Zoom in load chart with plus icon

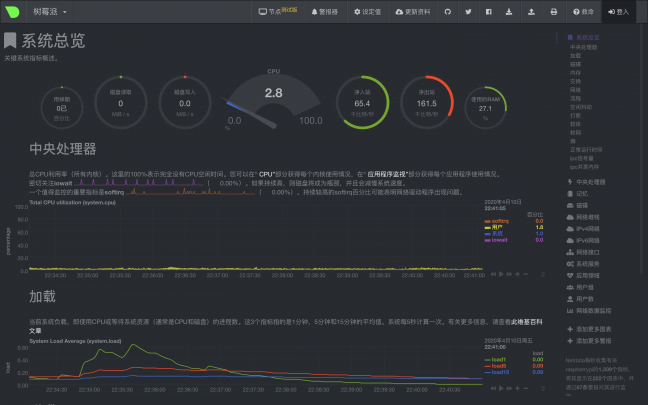tap(517, 388)
